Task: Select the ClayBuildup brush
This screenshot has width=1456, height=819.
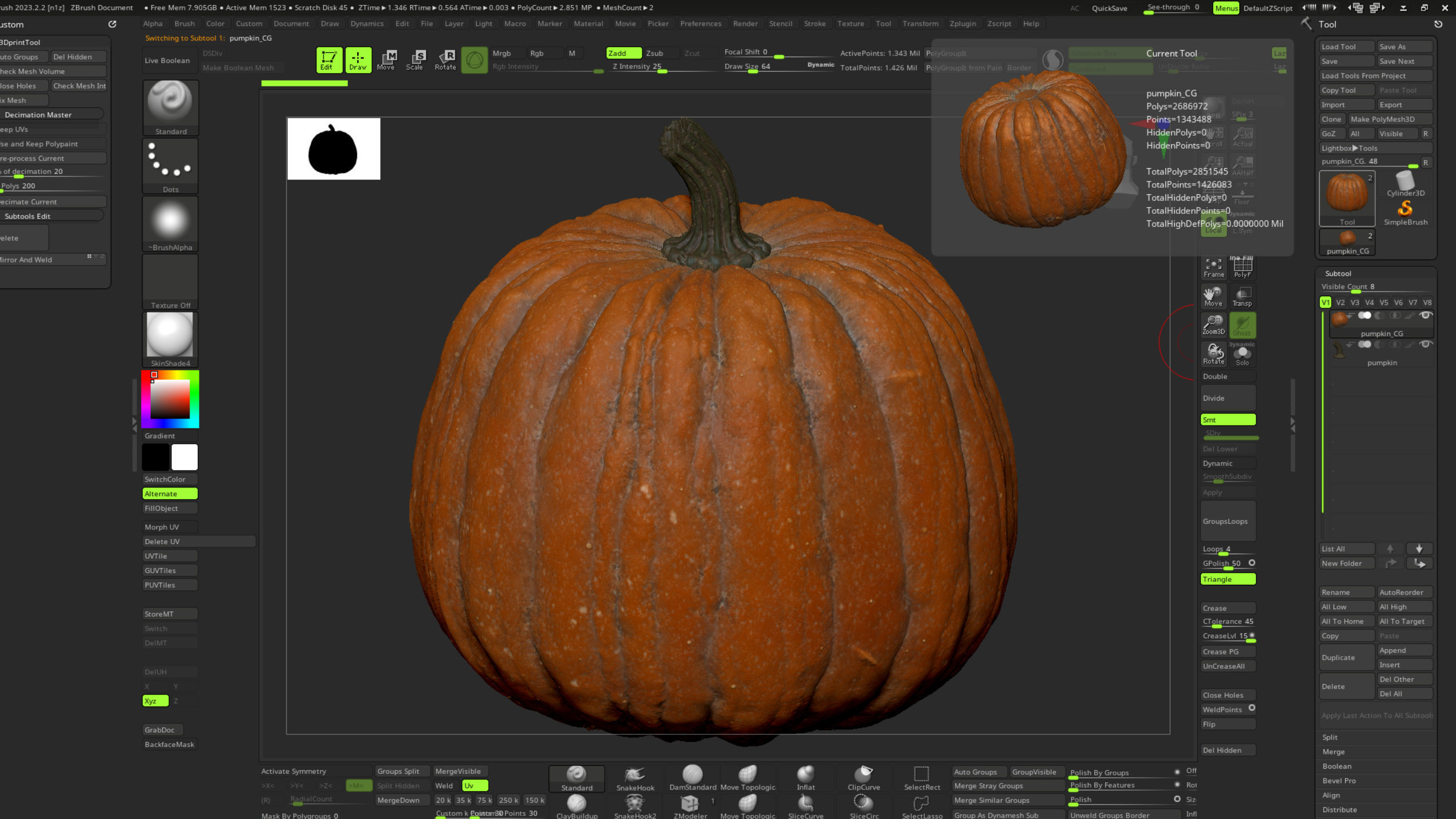Action: [x=576, y=806]
